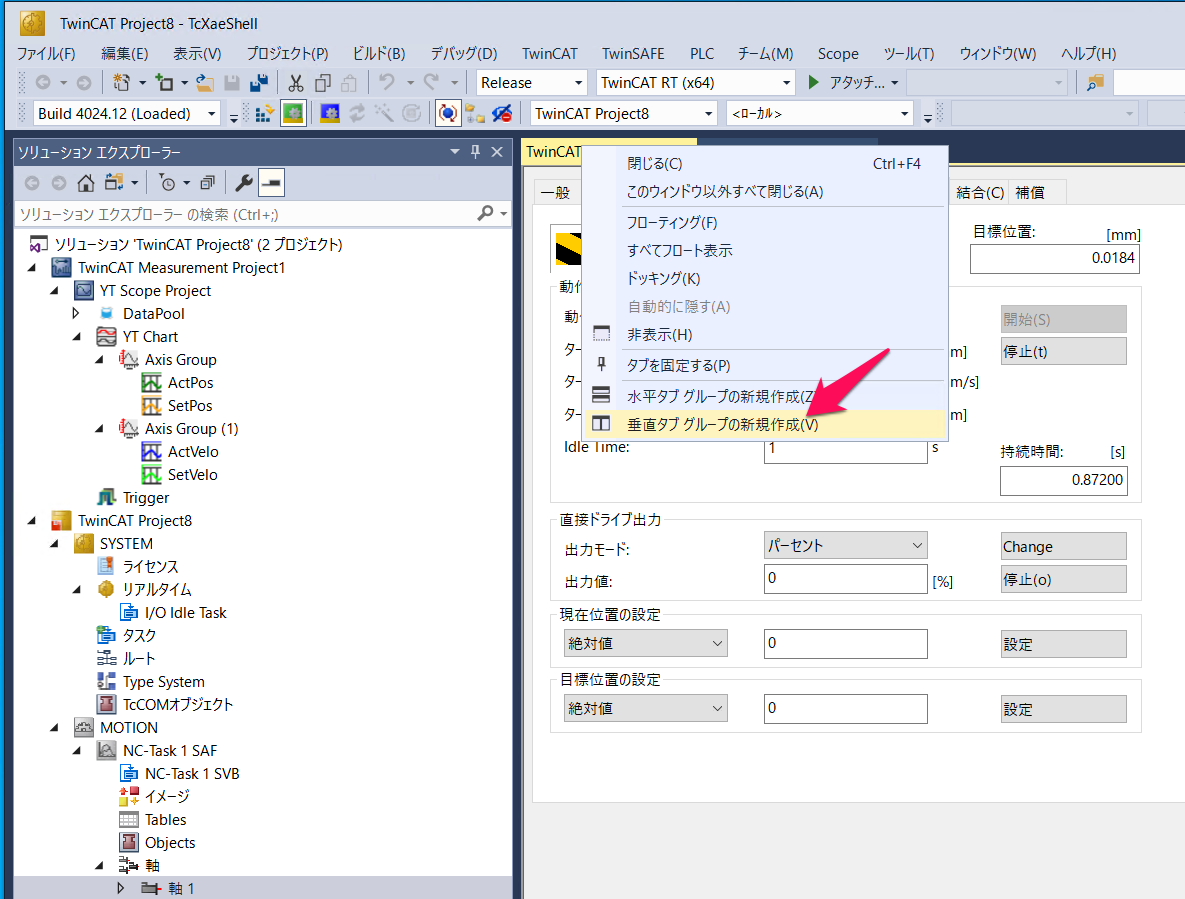Image resolution: width=1185 pixels, height=899 pixels.
Task: Click the Cut scissors icon
Action: pos(295,82)
